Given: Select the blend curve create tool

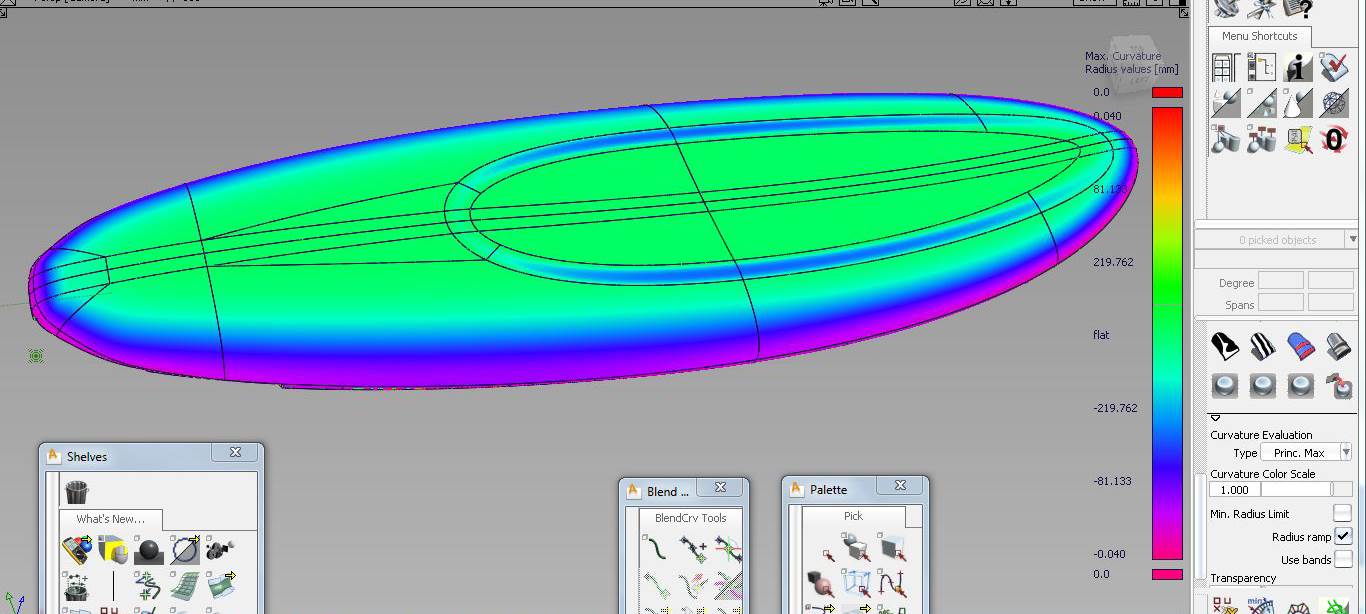Looking at the screenshot, I should pos(655,548).
